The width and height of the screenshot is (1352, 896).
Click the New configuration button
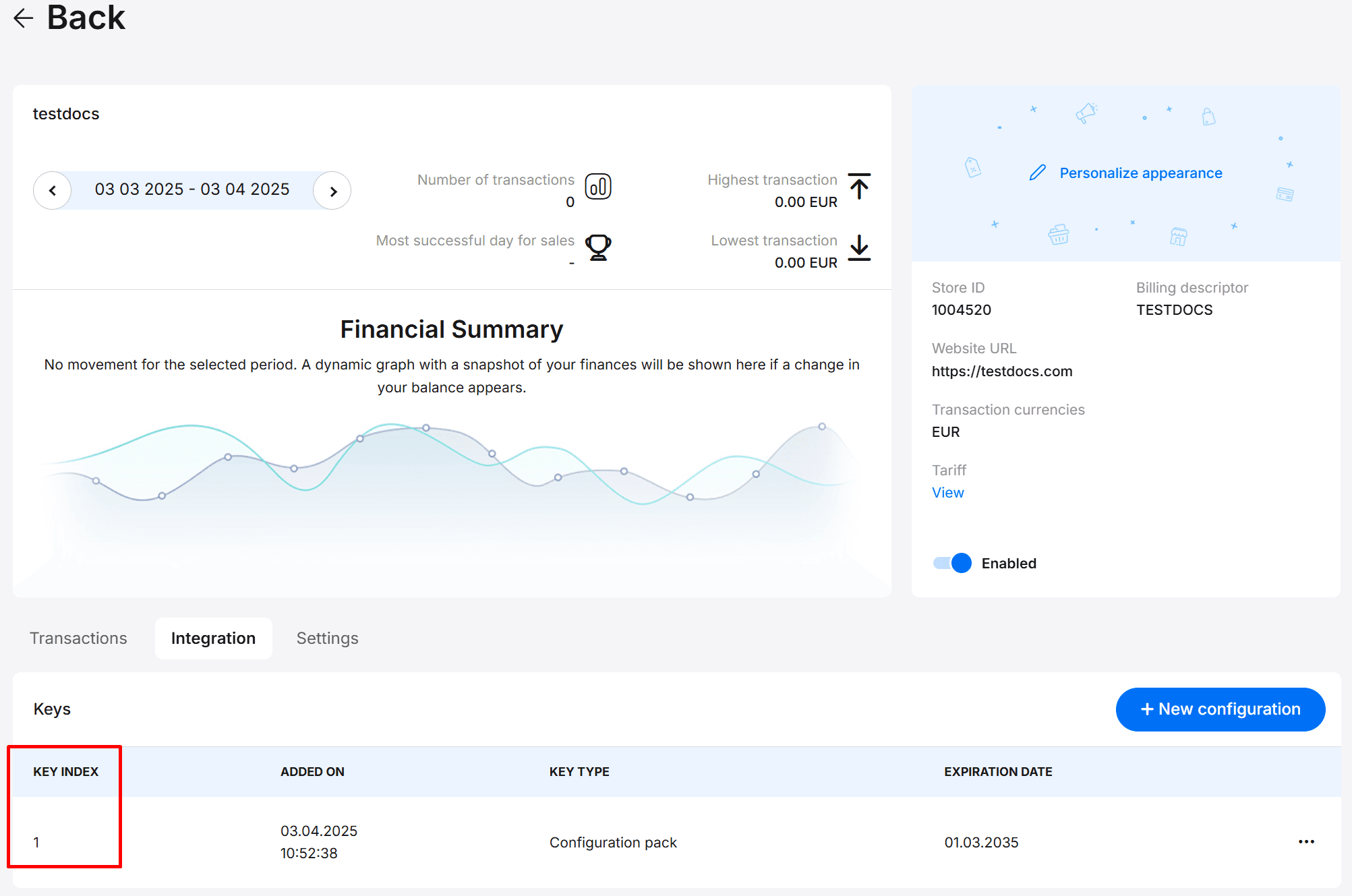(x=1220, y=709)
